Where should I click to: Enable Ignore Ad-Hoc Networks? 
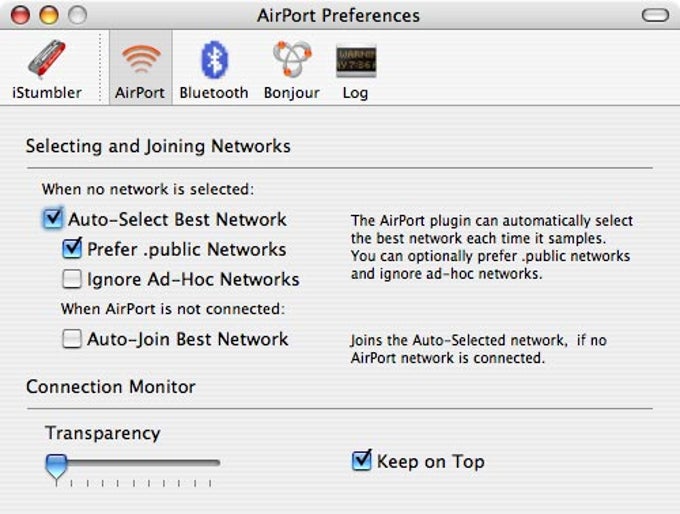pyautogui.click(x=72, y=279)
